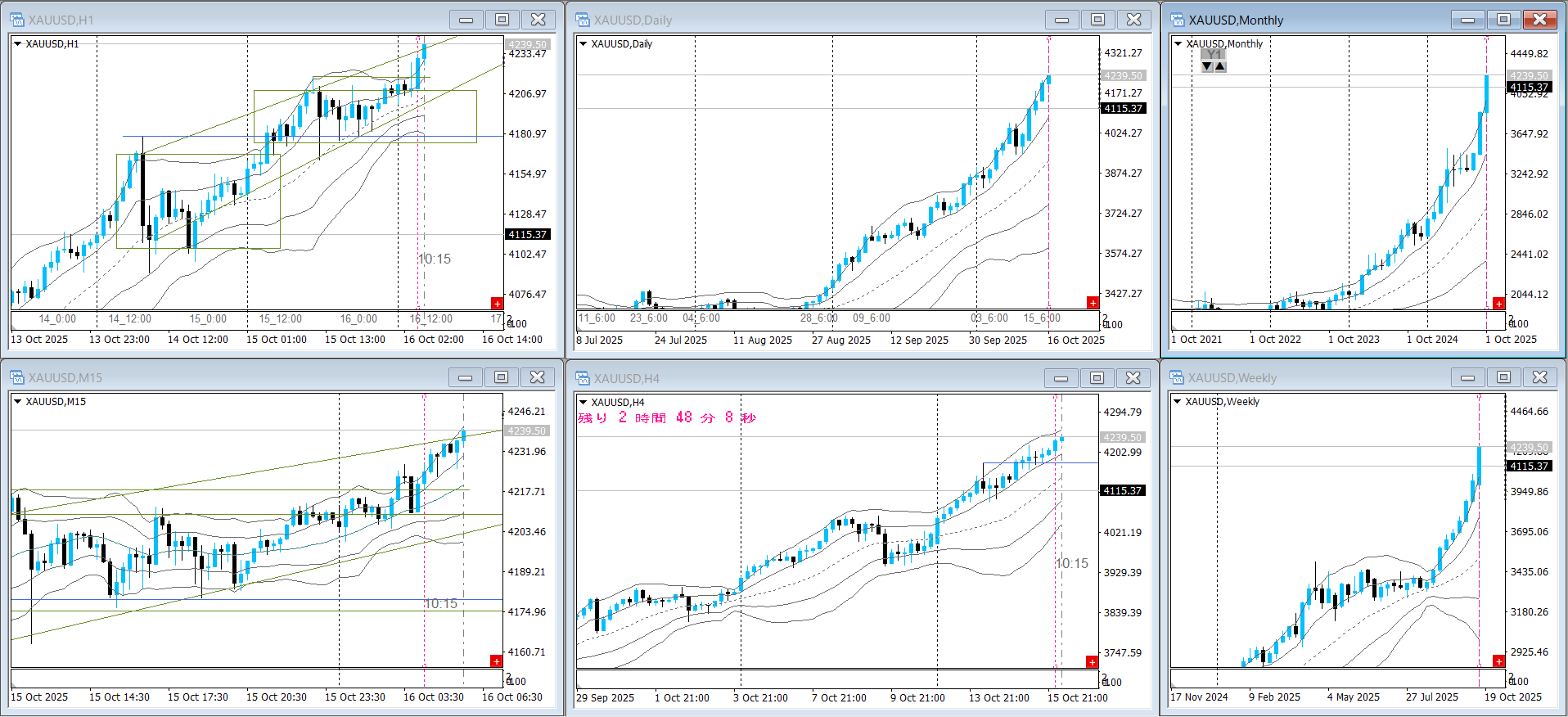Click the red plus icon in H1 chart

coord(497,304)
